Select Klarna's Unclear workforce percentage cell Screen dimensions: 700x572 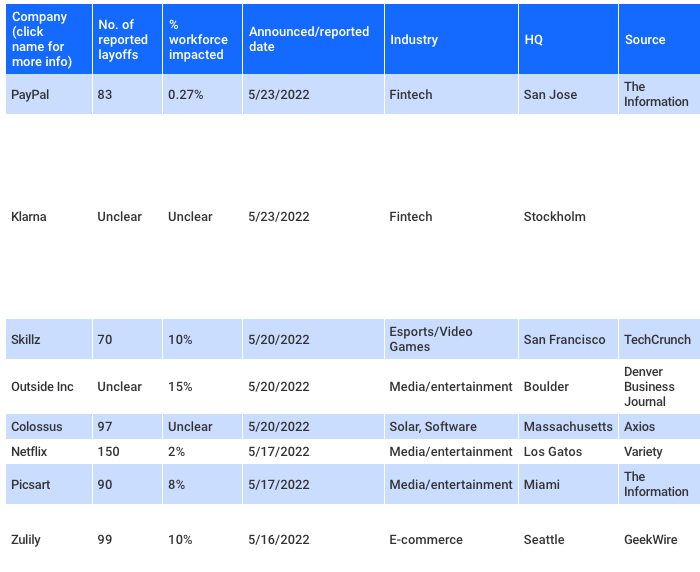point(203,217)
